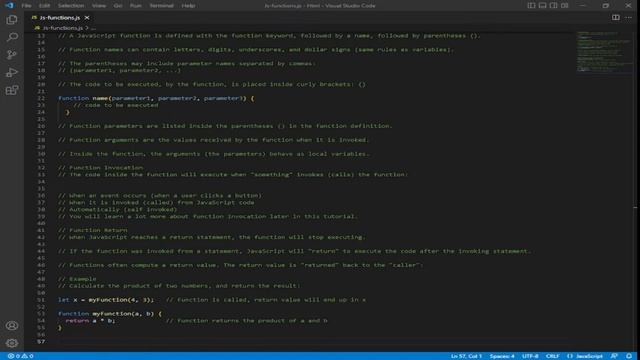Open the Manage gear icon
Viewport: 640px width, 360px height.
point(12,343)
